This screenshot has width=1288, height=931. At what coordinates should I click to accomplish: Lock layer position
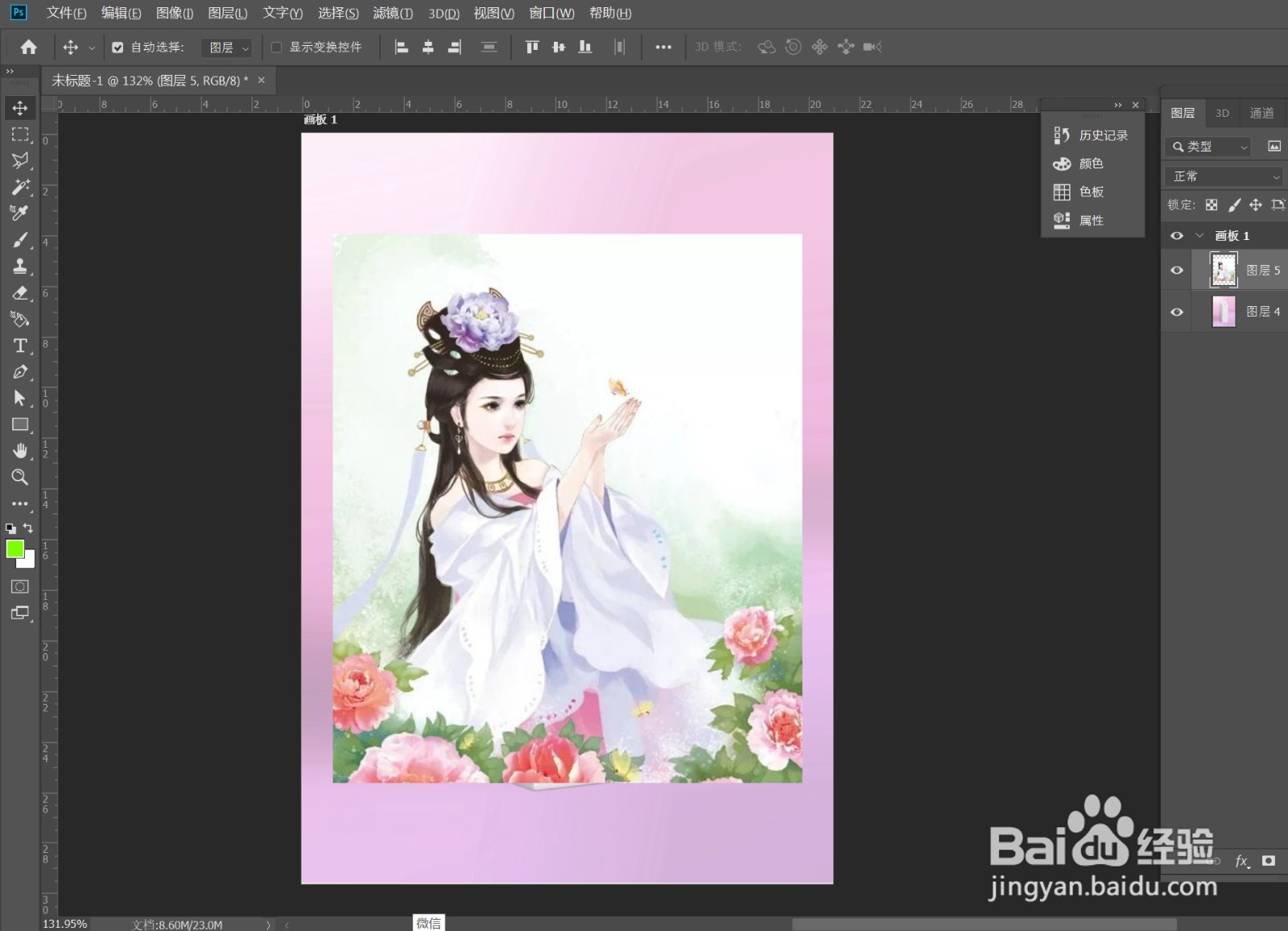(x=1256, y=205)
